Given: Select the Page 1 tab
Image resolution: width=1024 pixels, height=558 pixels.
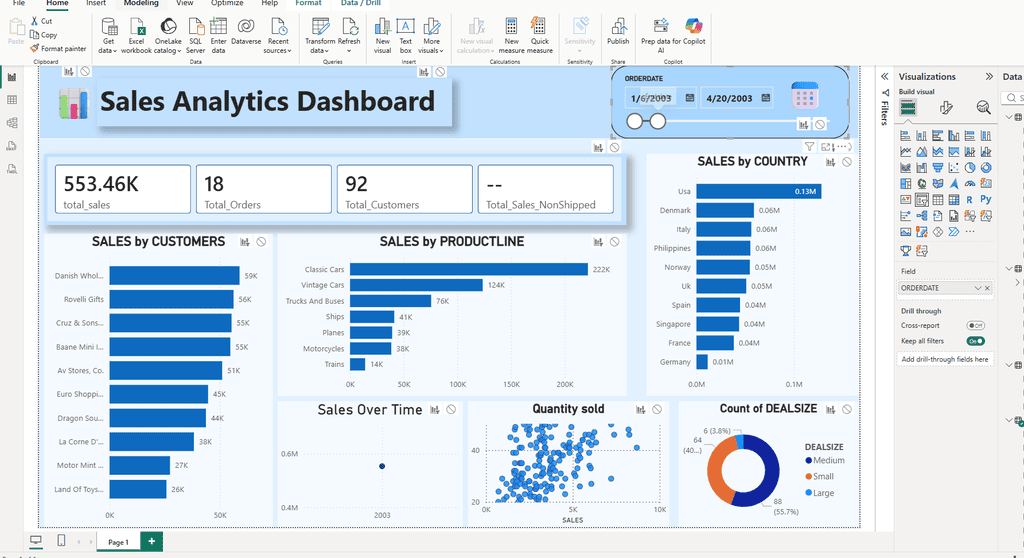Looking at the screenshot, I should coord(118,542).
